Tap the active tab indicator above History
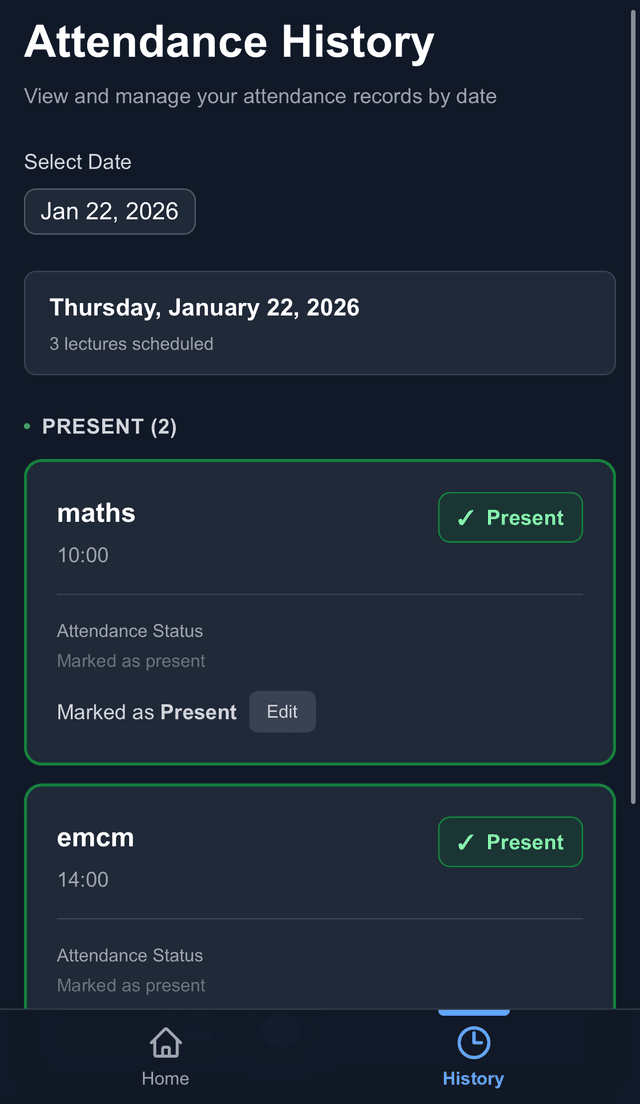The height and width of the screenshot is (1104, 640). point(473,1012)
